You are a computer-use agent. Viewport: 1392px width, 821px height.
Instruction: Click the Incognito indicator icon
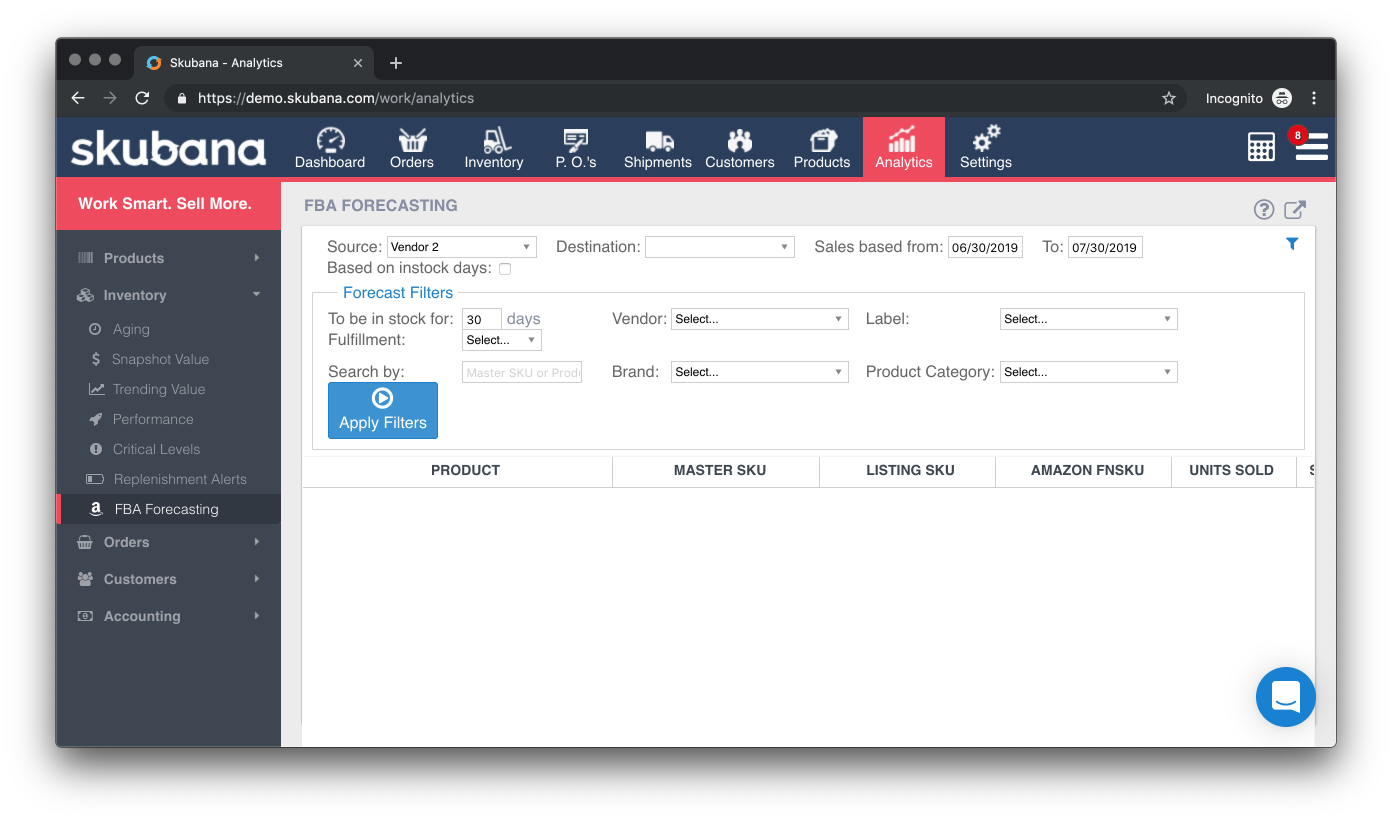1282,98
